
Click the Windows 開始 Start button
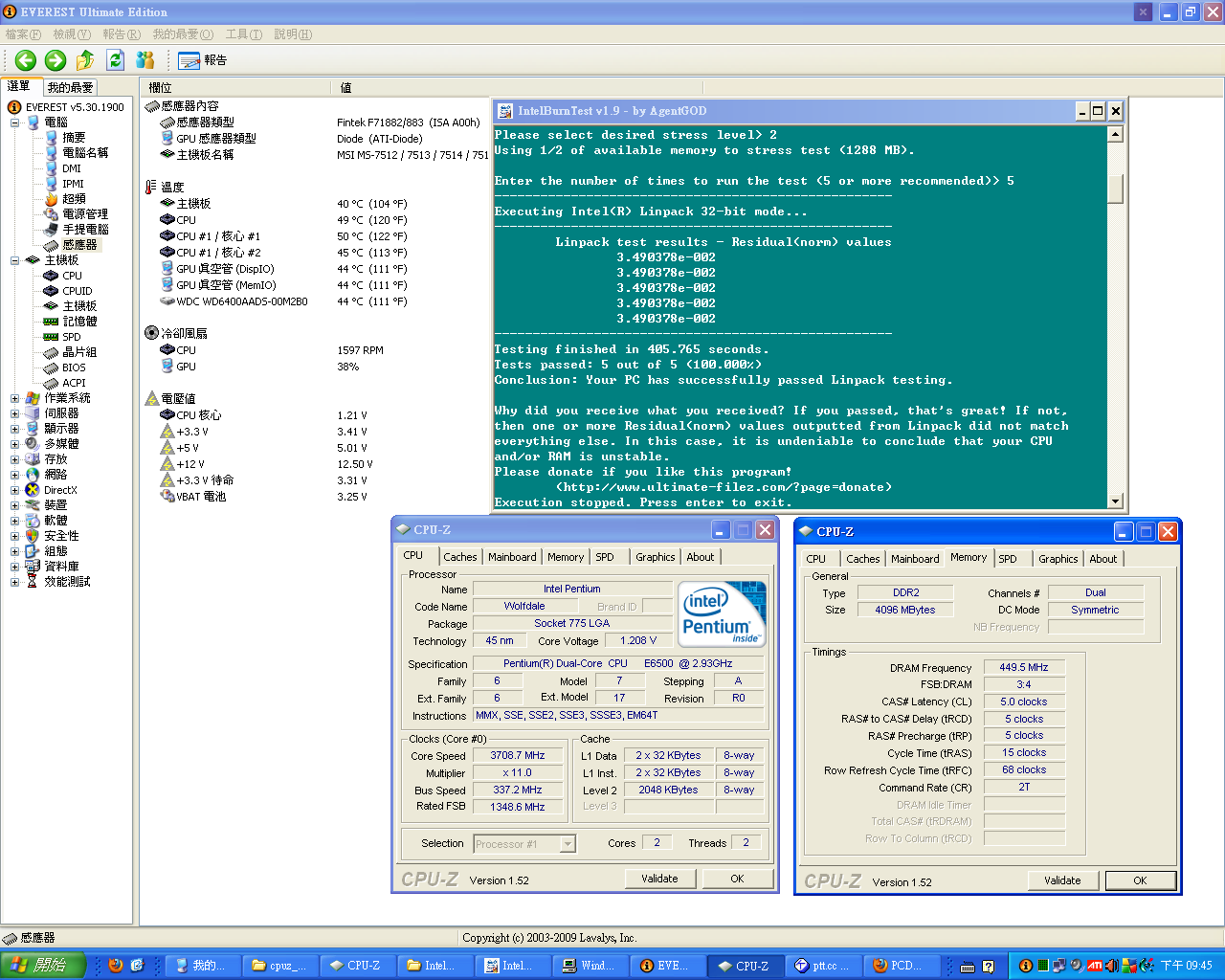[x=43, y=966]
